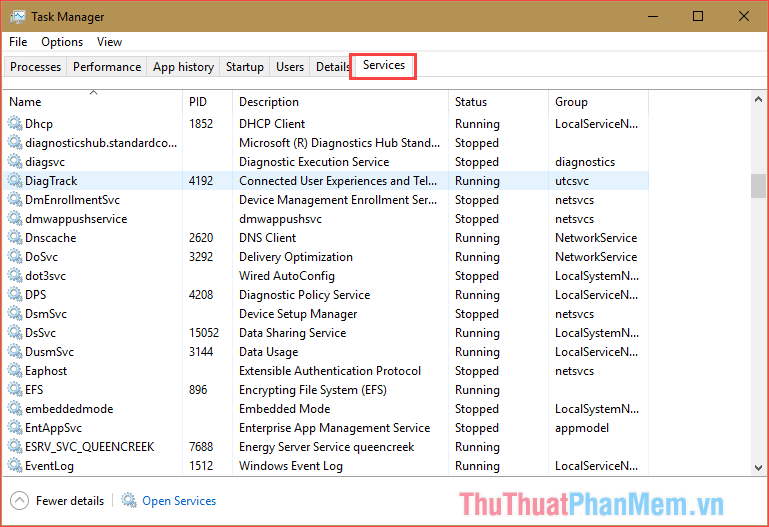Click Data Usage description text
This screenshot has width=769, height=527.
pos(268,352)
